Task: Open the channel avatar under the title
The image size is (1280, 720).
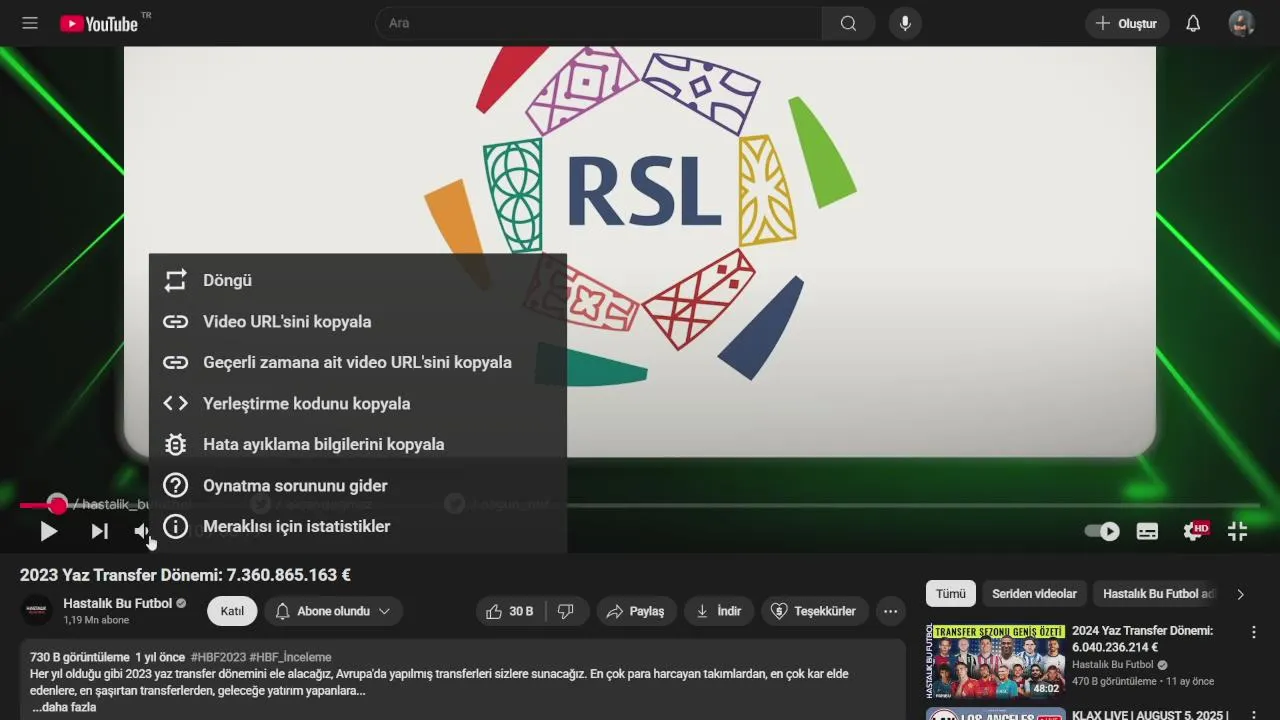Action: click(x=37, y=611)
